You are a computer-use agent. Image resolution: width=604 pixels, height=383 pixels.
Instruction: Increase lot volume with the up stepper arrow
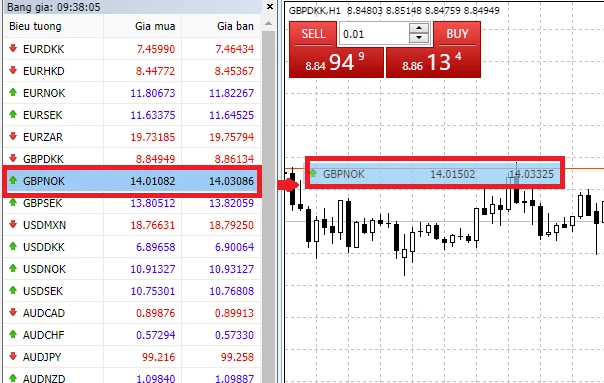pos(419,29)
